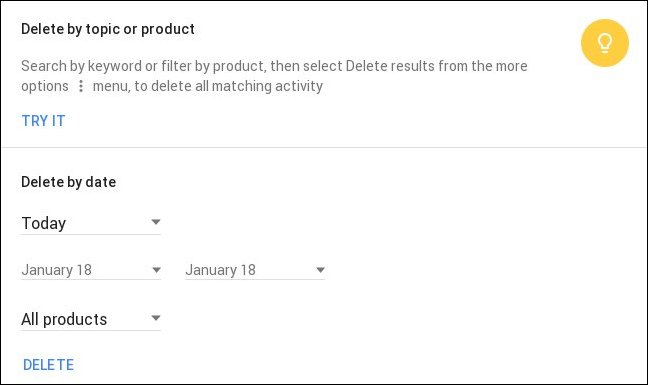Click the yellow lightbulb tip icon
648x385 pixels.
[x=605, y=43]
